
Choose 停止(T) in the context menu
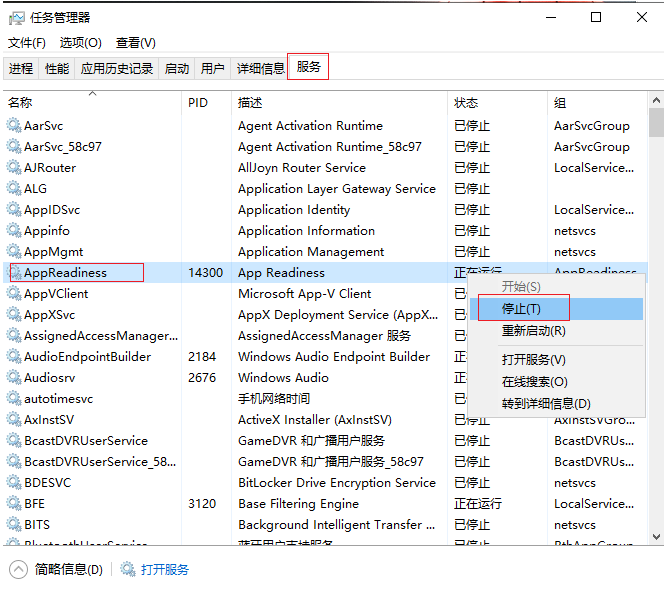point(521,309)
